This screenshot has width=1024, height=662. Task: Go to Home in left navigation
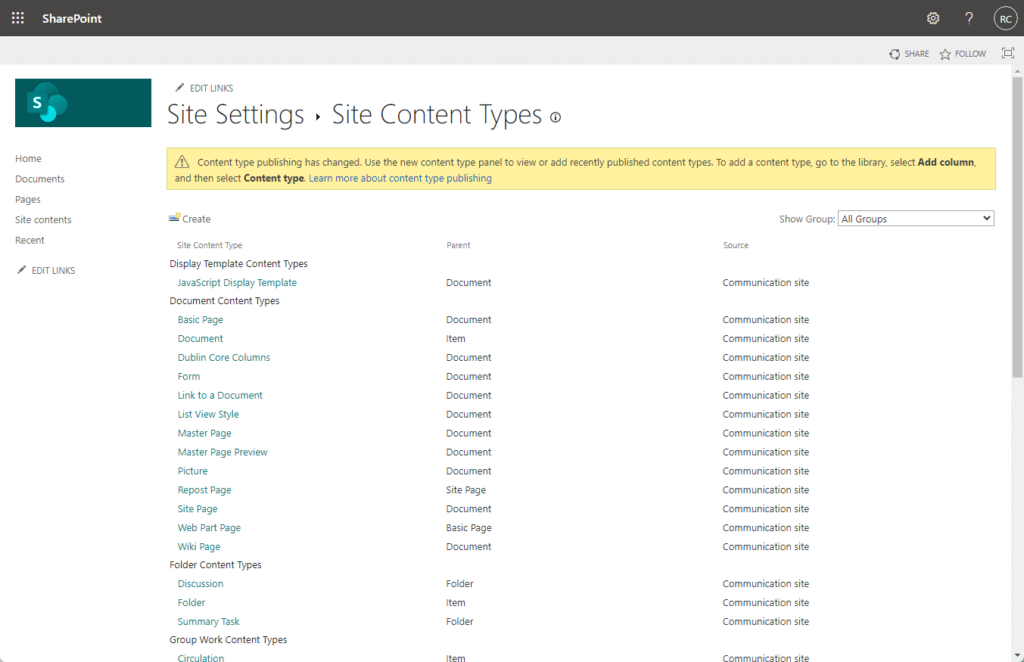click(28, 159)
